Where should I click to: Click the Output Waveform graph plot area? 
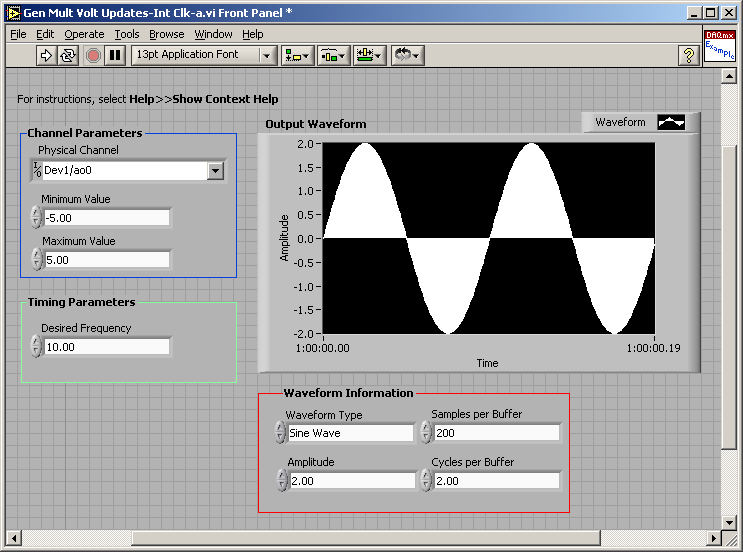pos(489,238)
